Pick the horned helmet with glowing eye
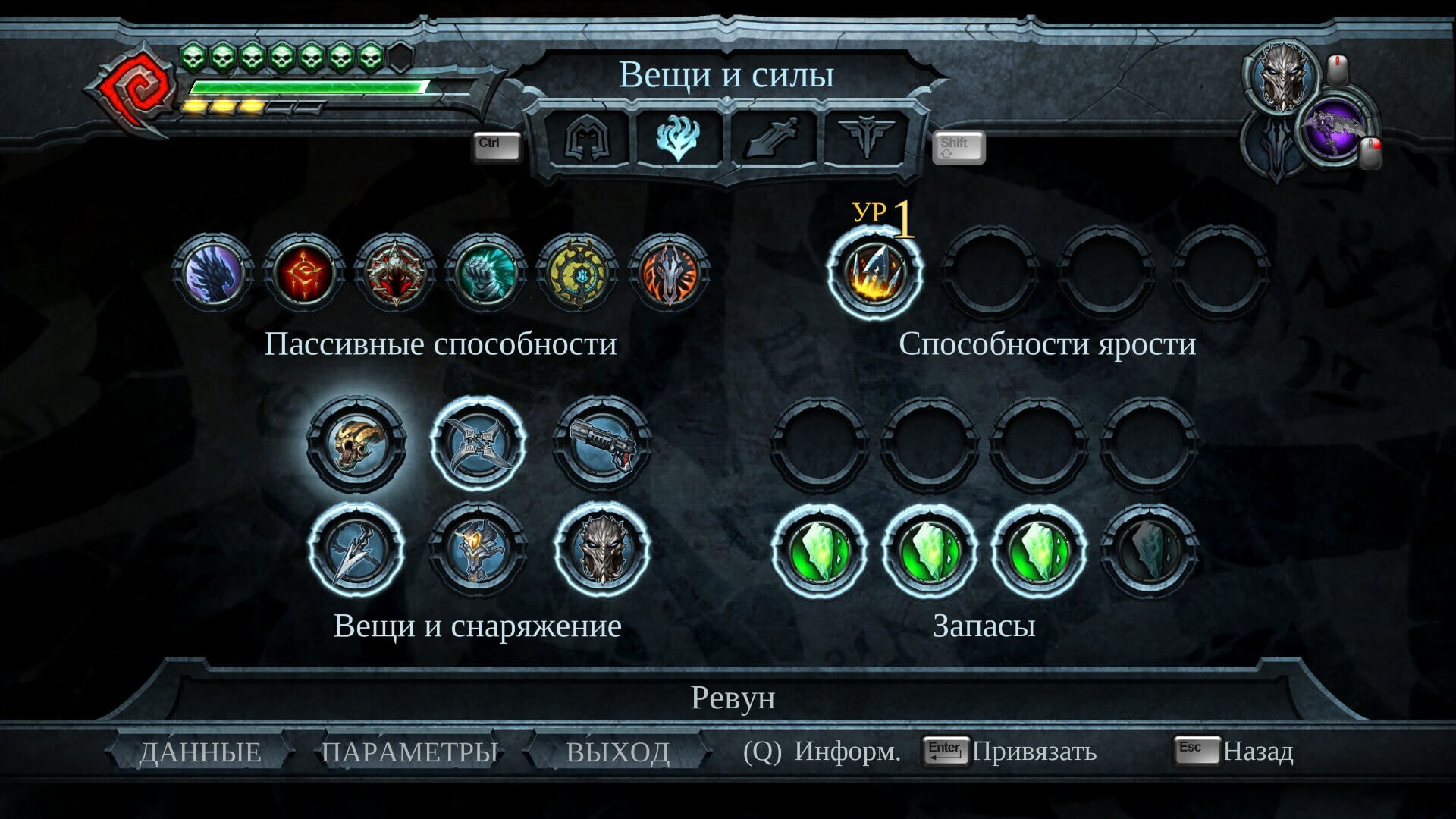1456x819 pixels. pyautogui.click(x=478, y=549)
